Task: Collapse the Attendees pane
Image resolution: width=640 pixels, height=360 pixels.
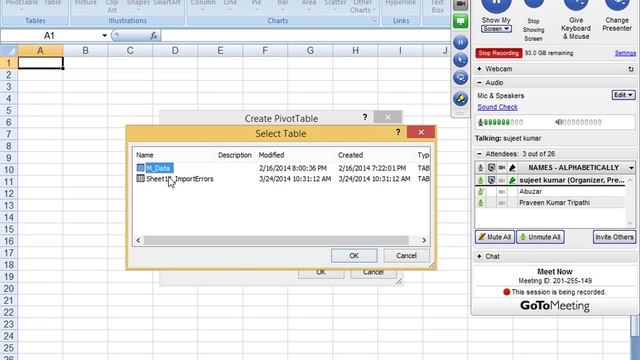Action: click(479, 153)
